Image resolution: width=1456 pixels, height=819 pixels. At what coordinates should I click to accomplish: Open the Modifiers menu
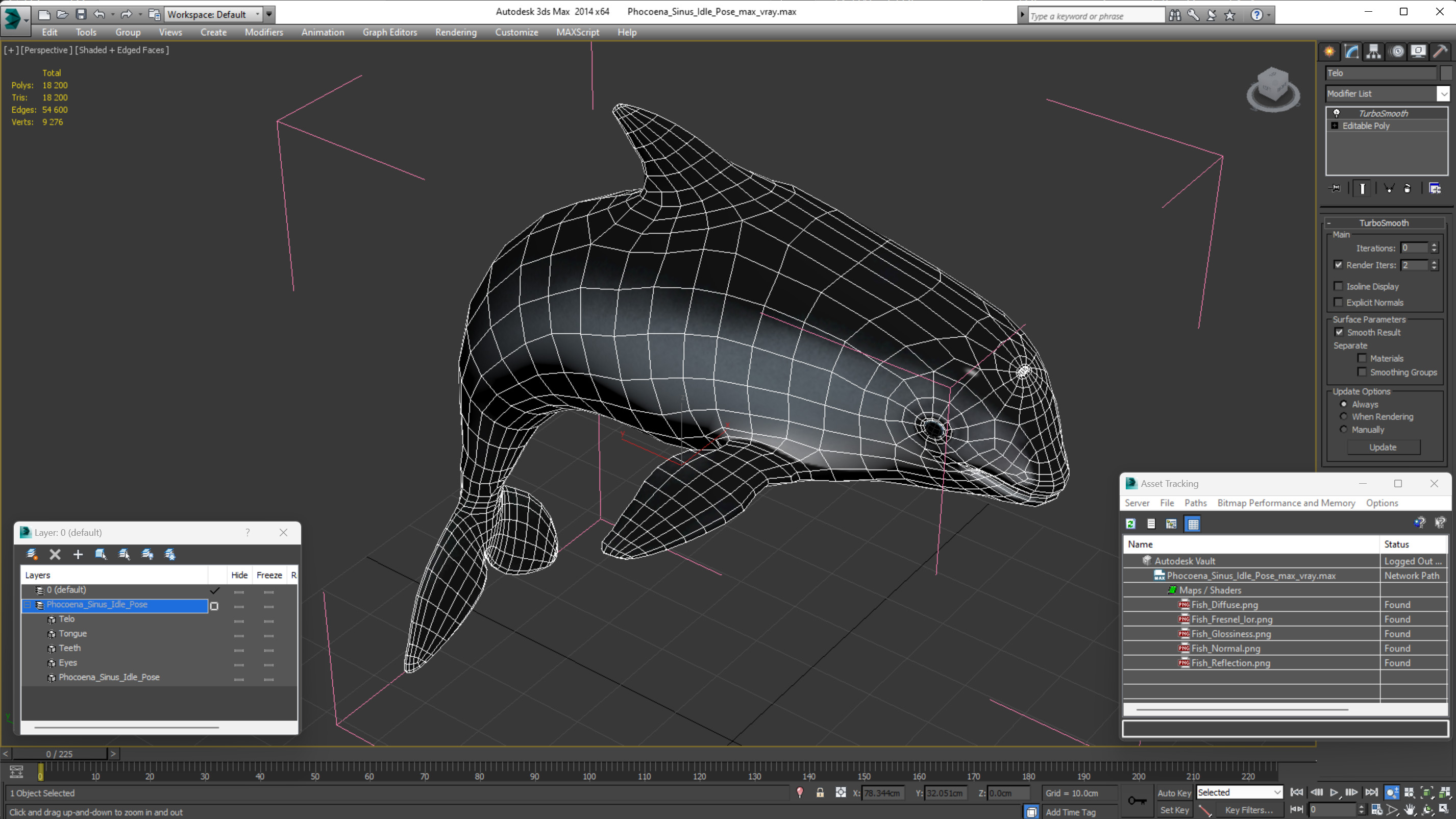(x=264, y=32)
